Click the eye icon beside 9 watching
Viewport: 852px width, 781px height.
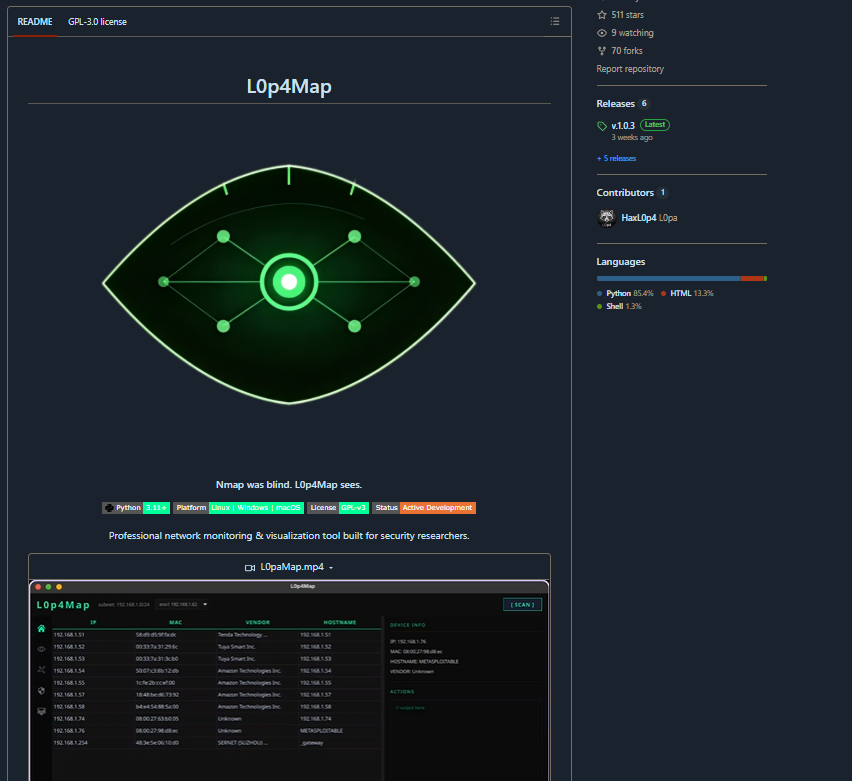602,33
